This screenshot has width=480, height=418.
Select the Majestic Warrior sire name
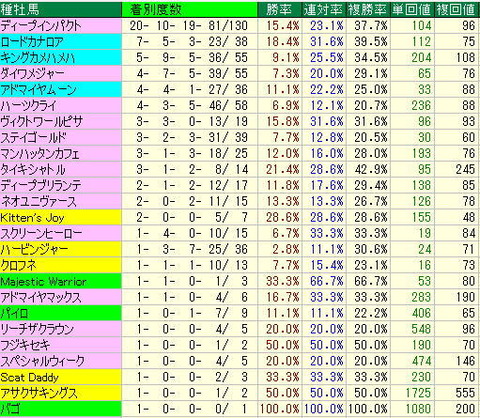(x=43, y=282)
